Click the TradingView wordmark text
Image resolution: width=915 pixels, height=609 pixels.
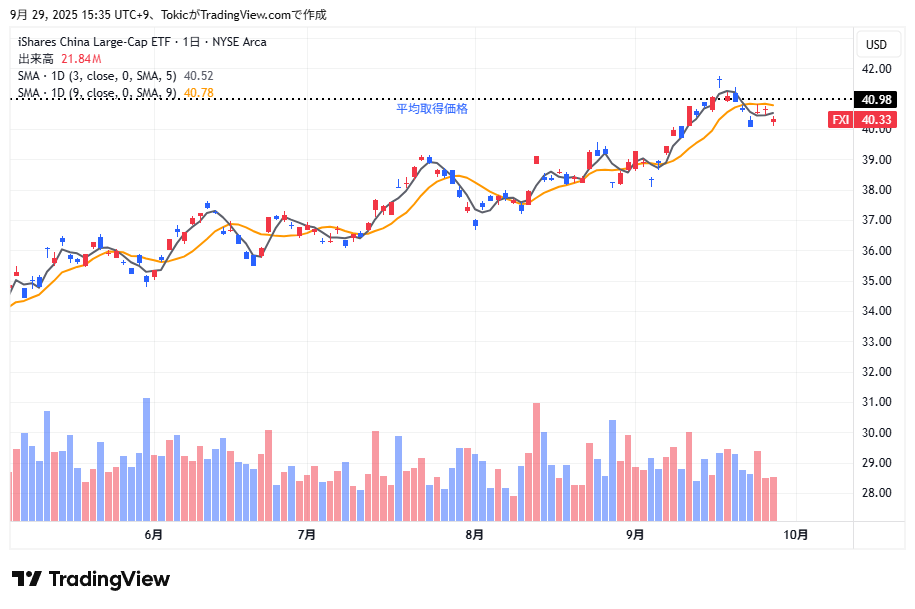pyautogui.click(x=109, y=579)
